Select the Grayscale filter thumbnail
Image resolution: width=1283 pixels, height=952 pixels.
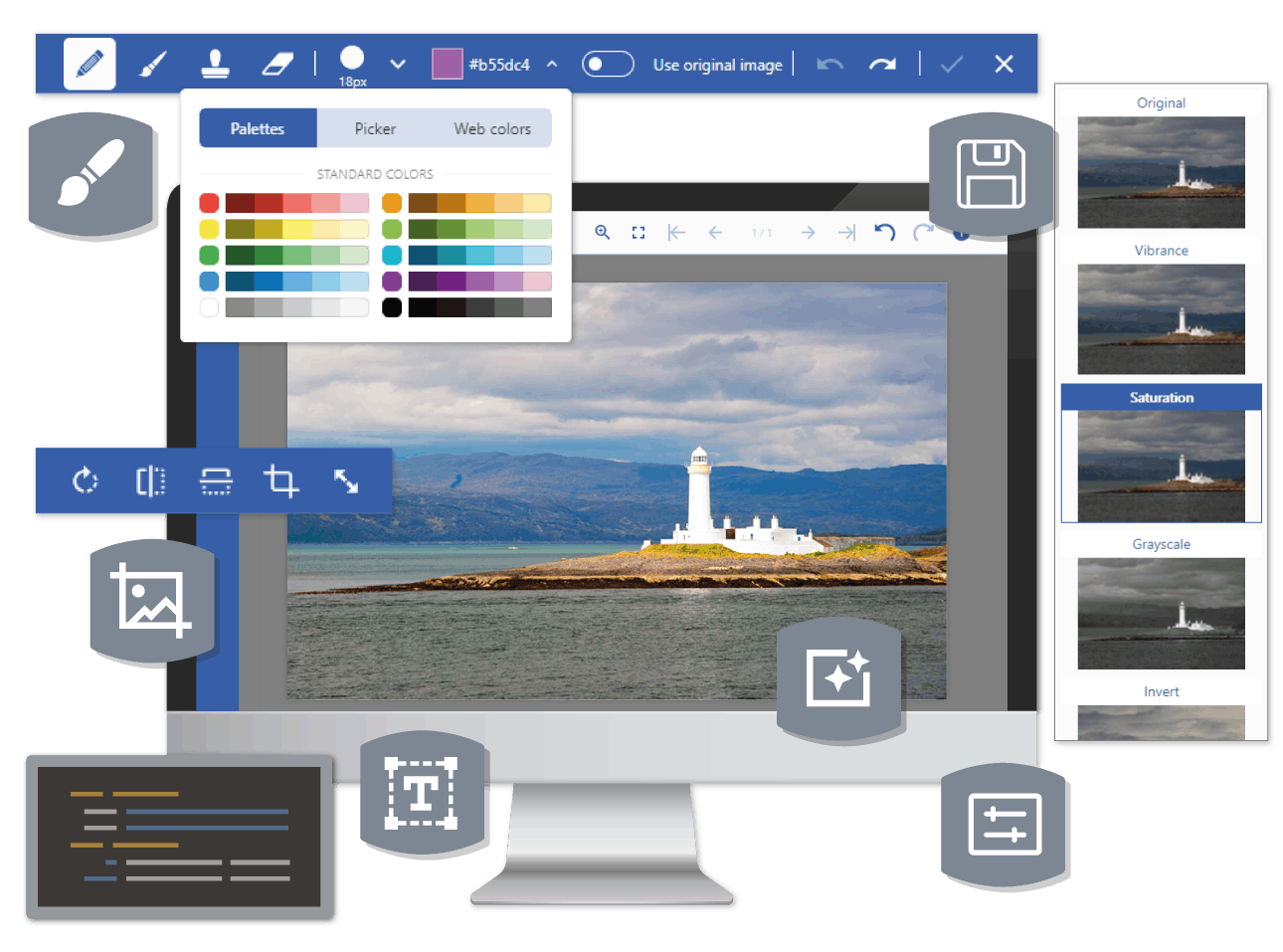1161,613
